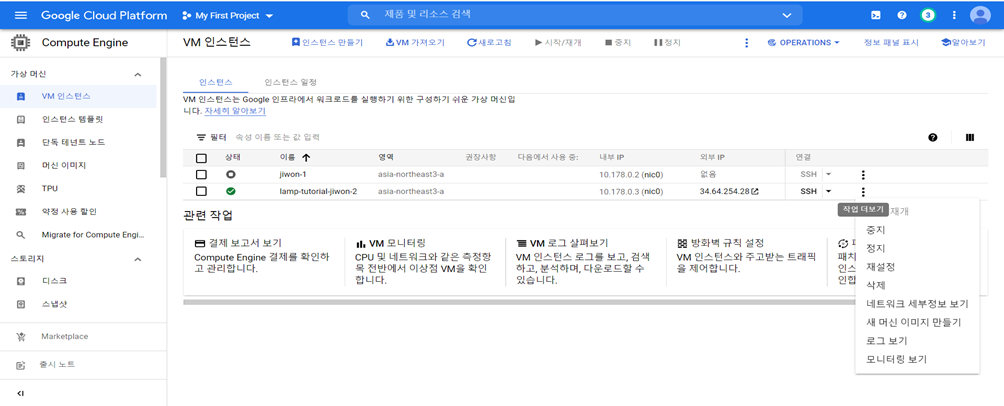
Task: Check the lamp-tutorial-jiwon-2 instance checkbox
Action: (x=201, y=191)
